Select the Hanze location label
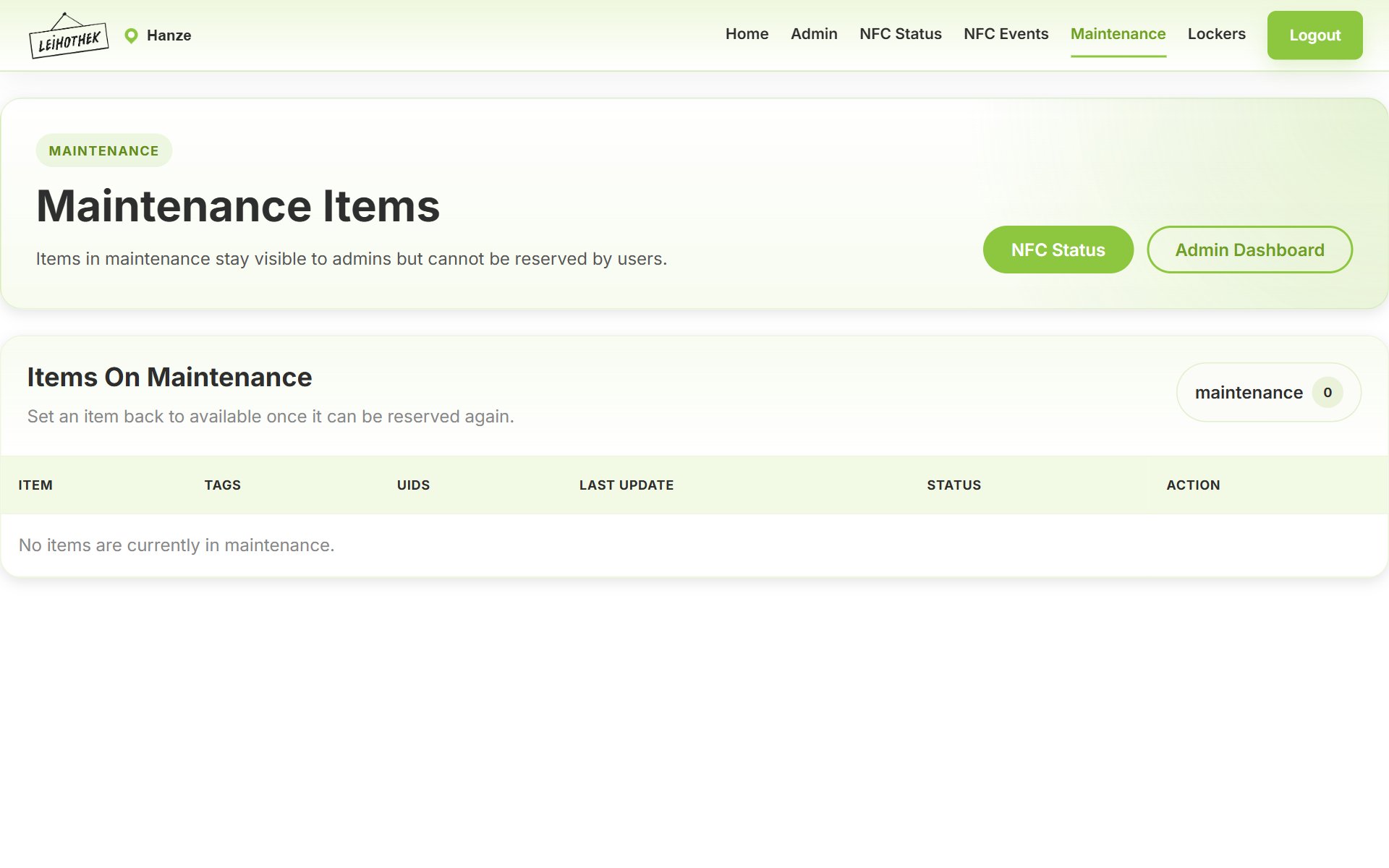1389x868 pixels. [169, 35]
